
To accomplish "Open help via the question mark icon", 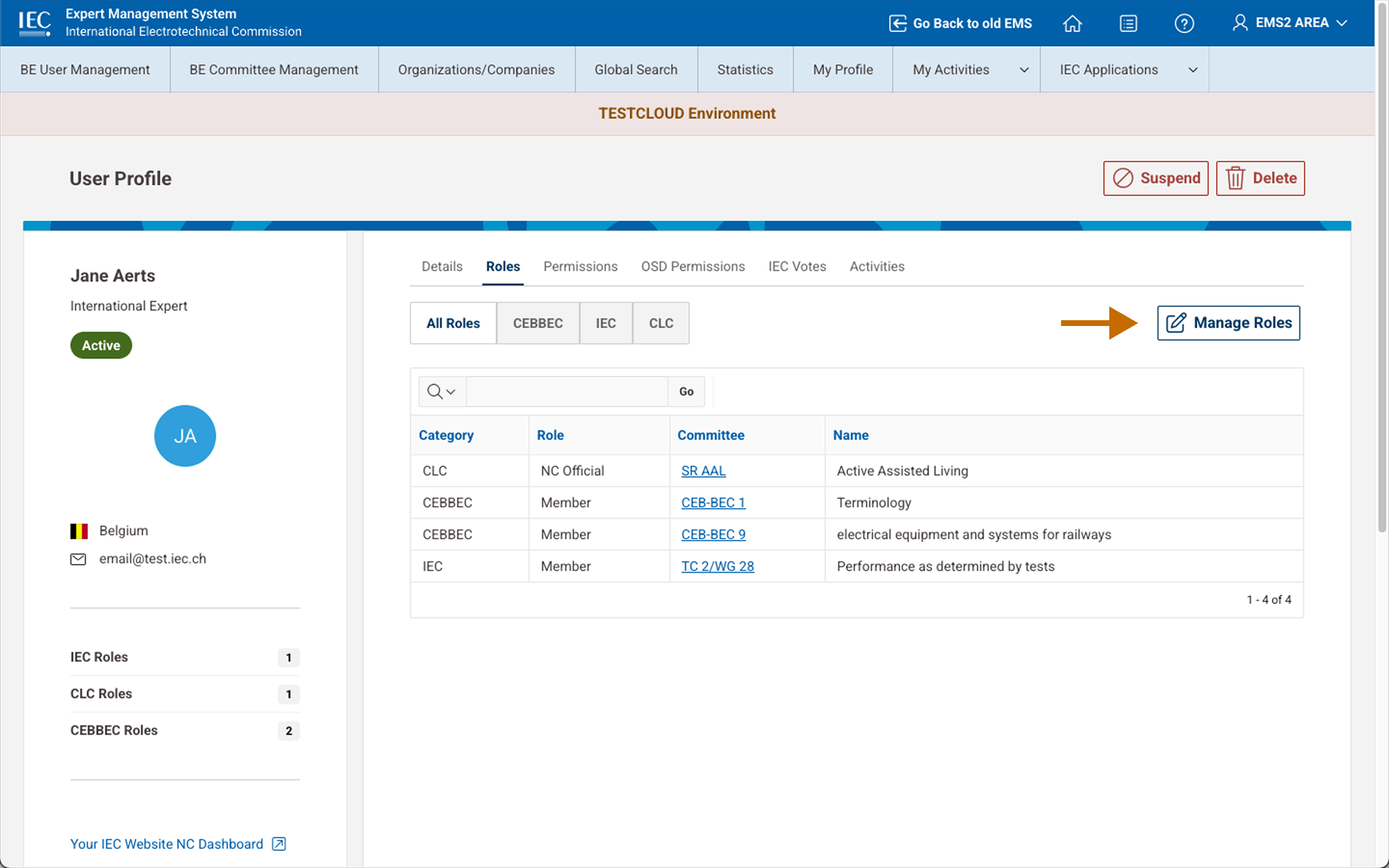I will click(1185, 23).
